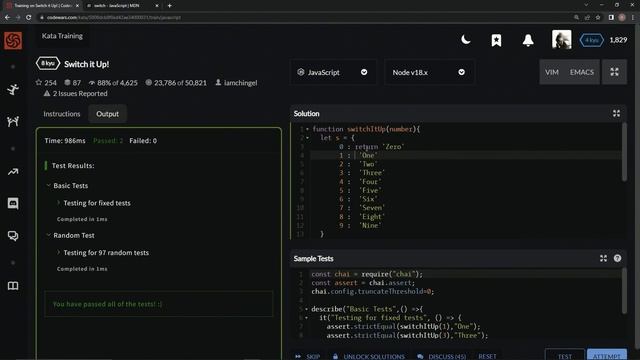The image size is (640, 360).
Task: Click the 88% of 4,625 satisfaction stat
Action: click(x=113, y=82)
